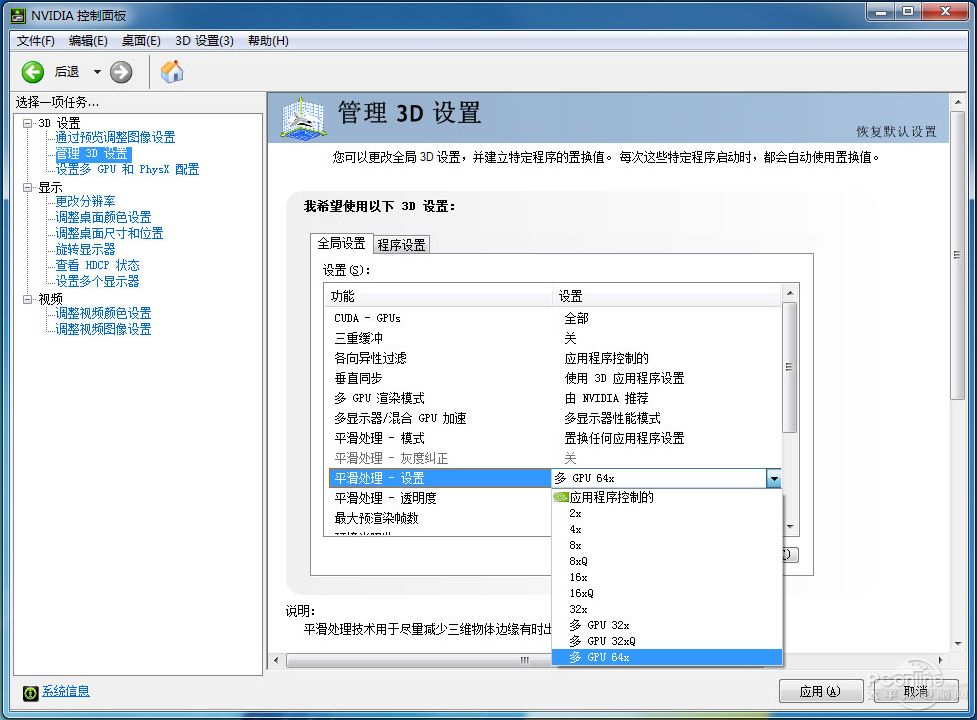
Task: Select 设置多 GPU 和 PhysX 配置
Action: tap(127, 169)
